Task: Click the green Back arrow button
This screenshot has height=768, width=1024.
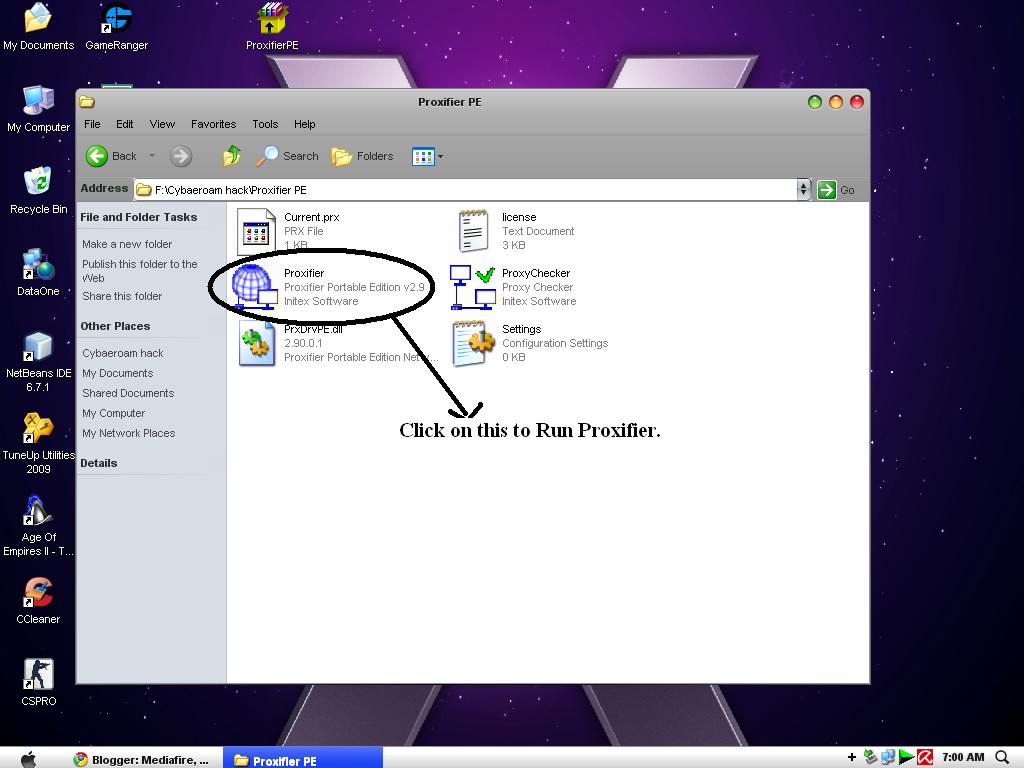Action: point(97,156)
